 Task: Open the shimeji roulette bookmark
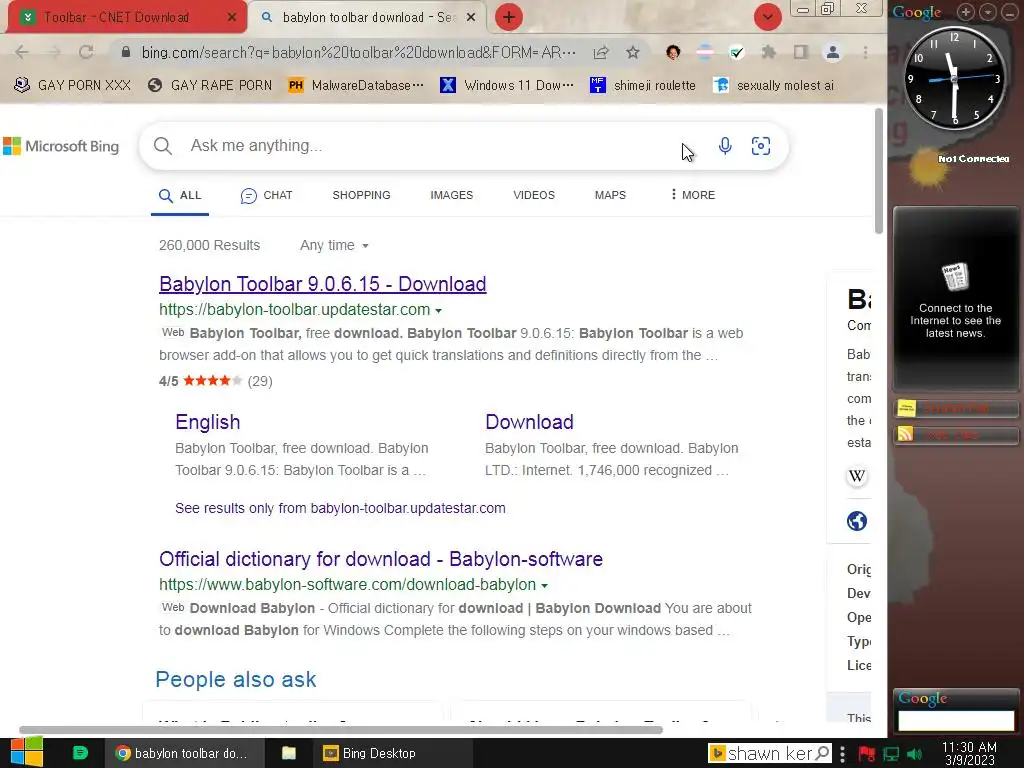click(x=643, y=86)
